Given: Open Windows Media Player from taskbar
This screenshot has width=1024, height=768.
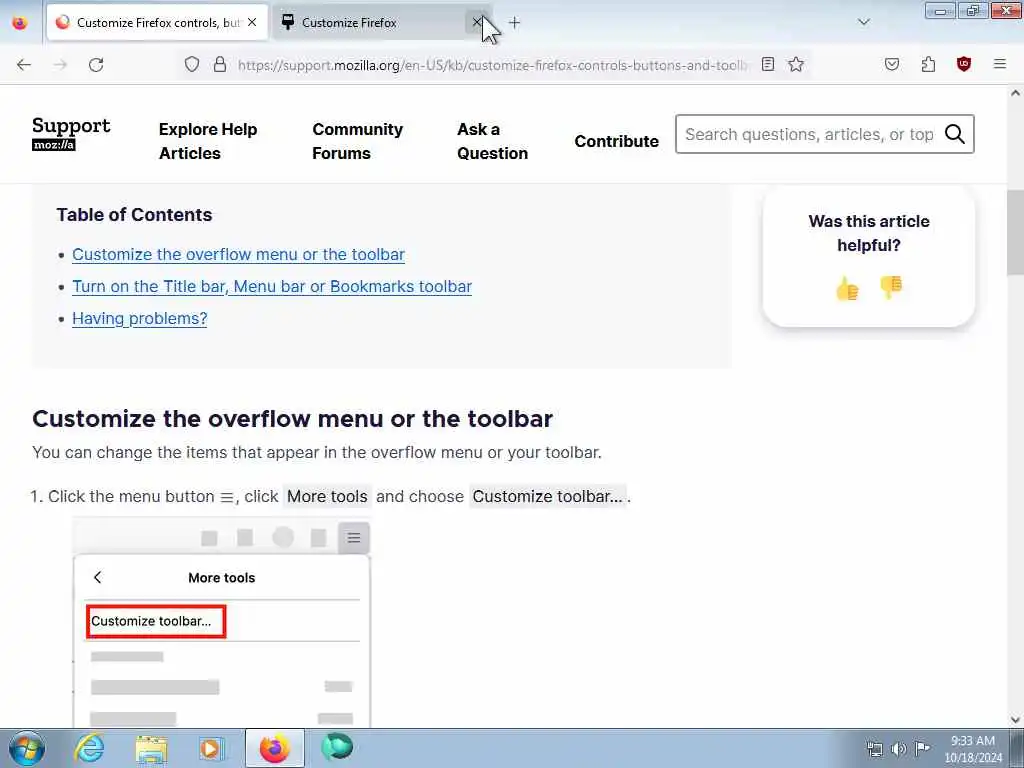Looking at the screenshot, I should 211,748.
